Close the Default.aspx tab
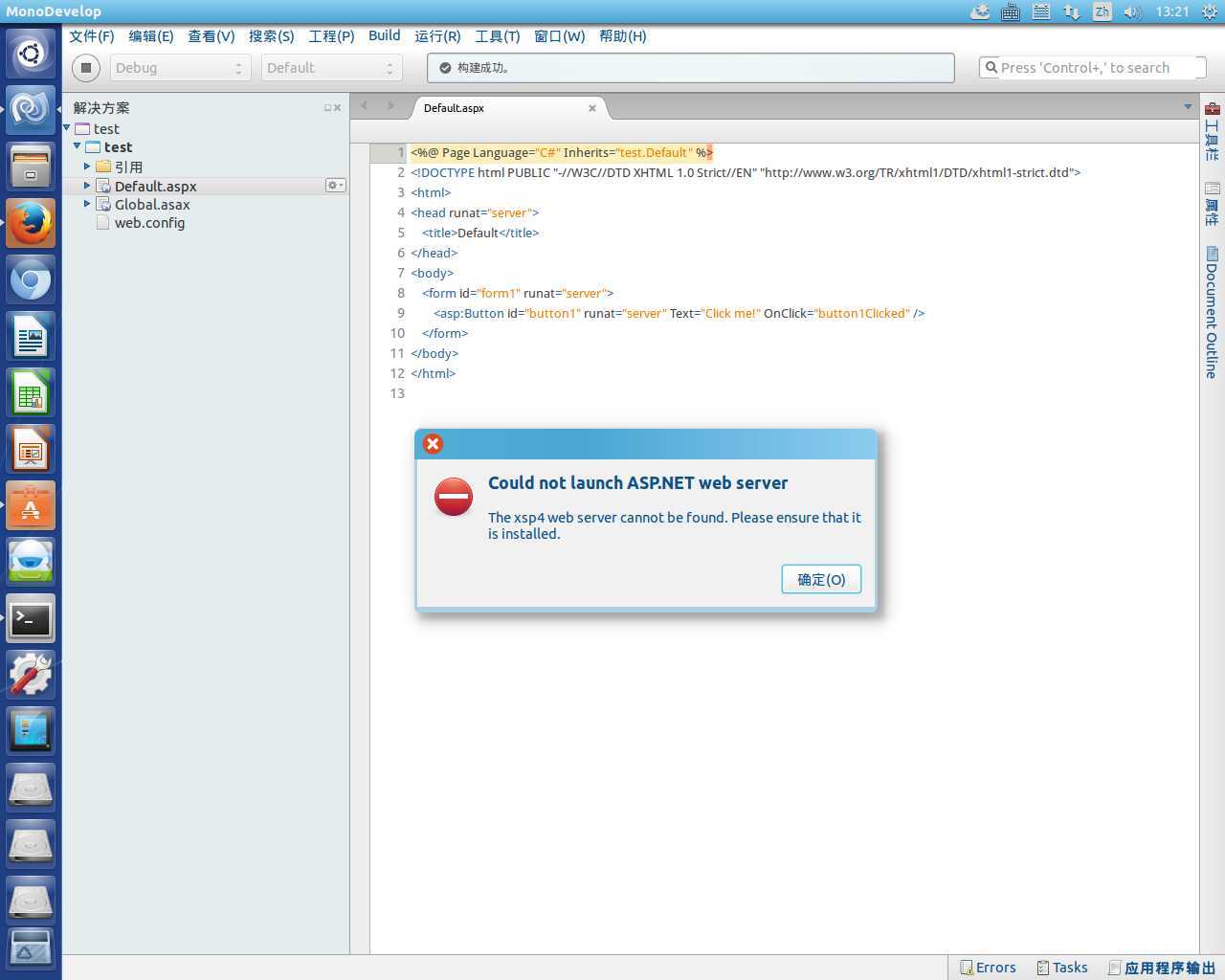The width and height of the screenshot is (1225, 980). click(592, 108)
